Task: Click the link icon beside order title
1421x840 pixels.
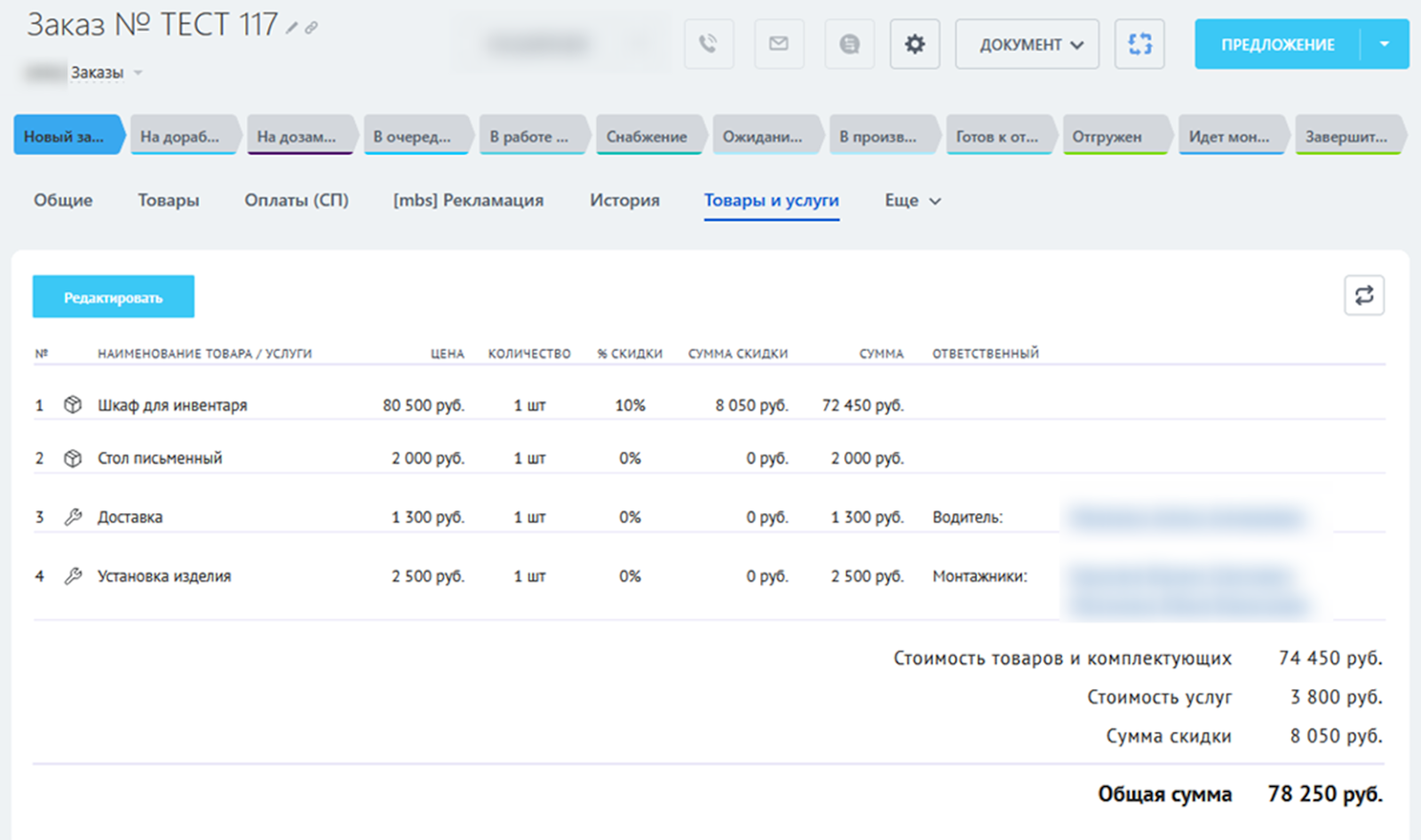Action: tap(311, 28)
